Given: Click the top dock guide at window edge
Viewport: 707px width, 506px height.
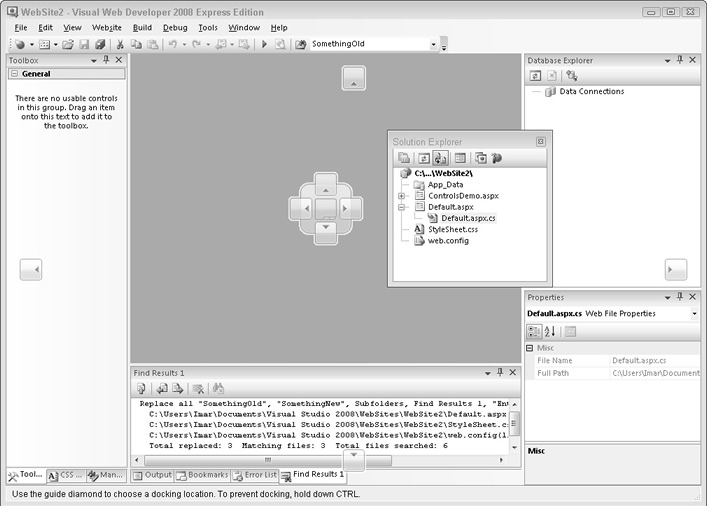Looking at the screenshot, I should (x=354, y=78).
